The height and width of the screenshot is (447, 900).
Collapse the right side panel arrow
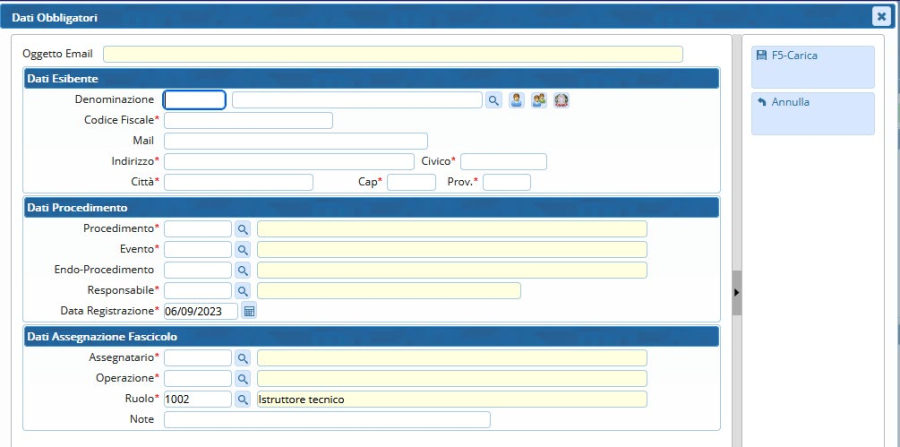tap(737, 293)
